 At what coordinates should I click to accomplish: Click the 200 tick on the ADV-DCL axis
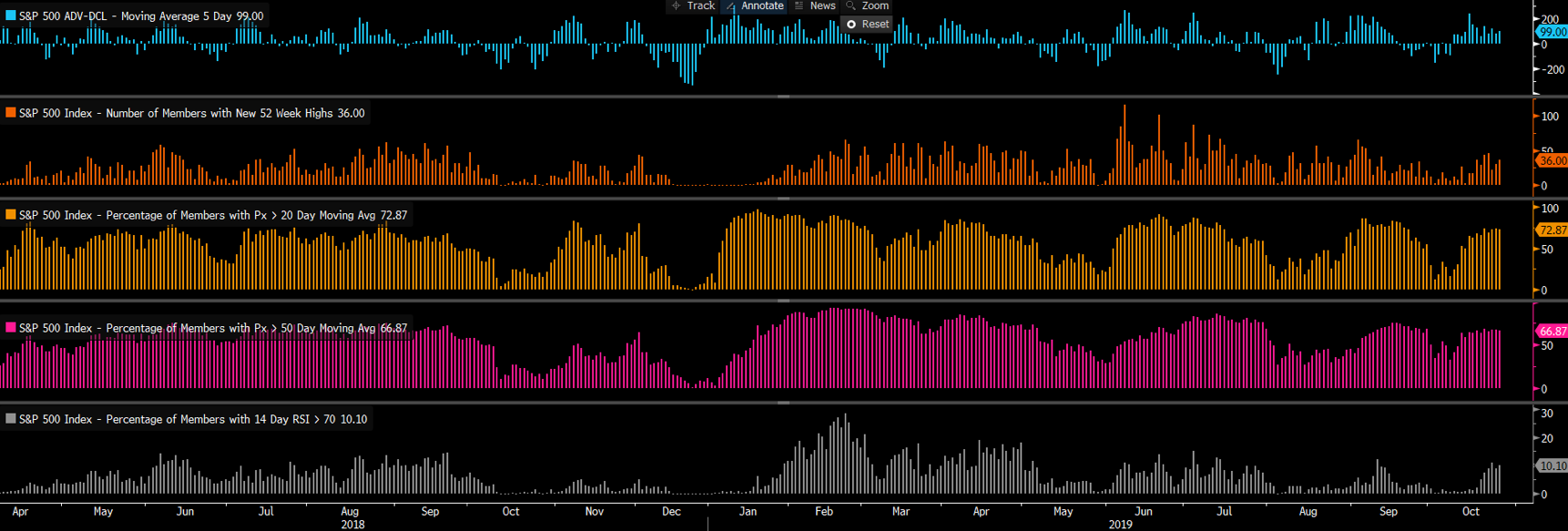click(x=1551, y=18)
